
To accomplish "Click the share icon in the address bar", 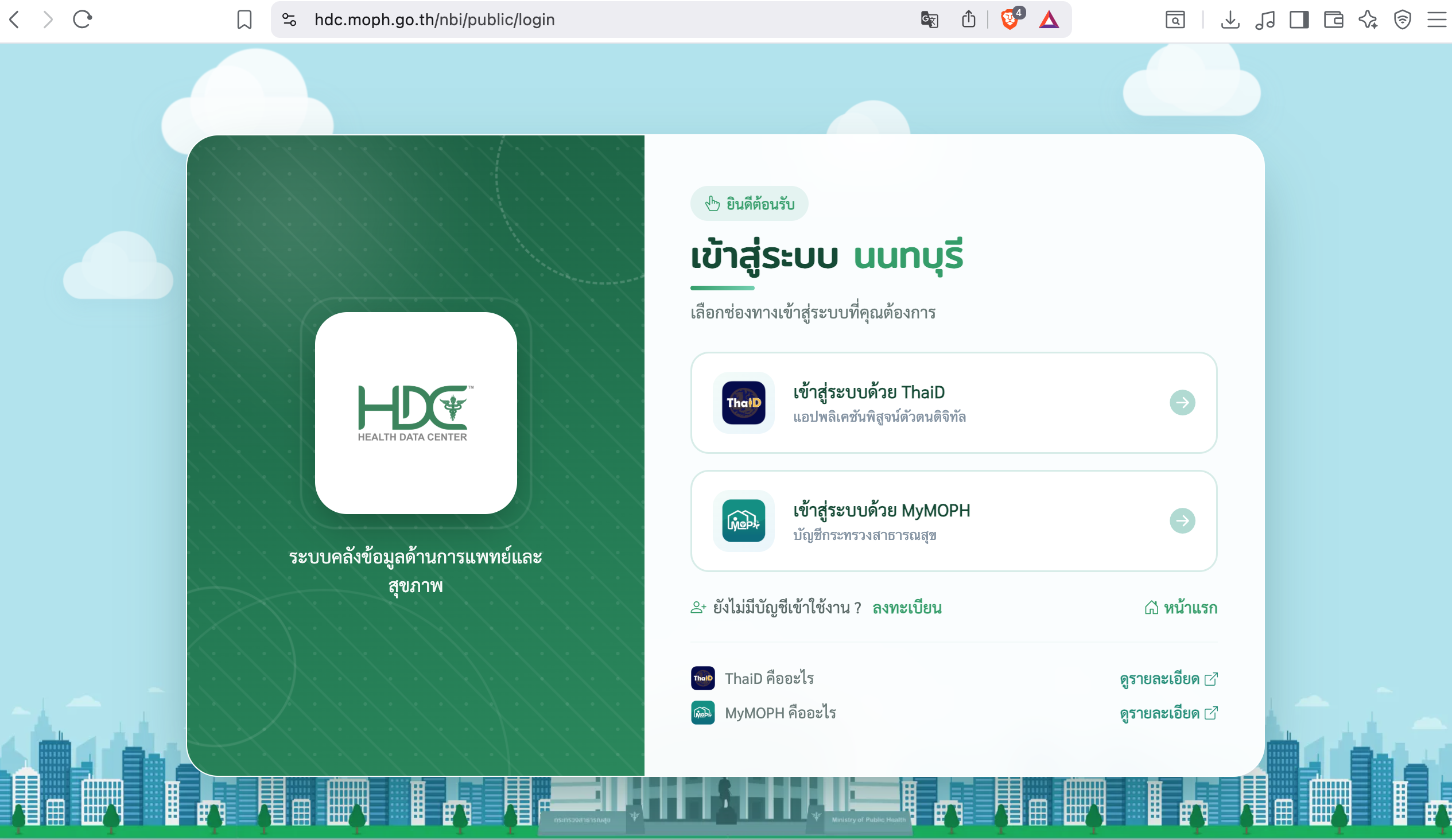I will [x=969, y=19].
